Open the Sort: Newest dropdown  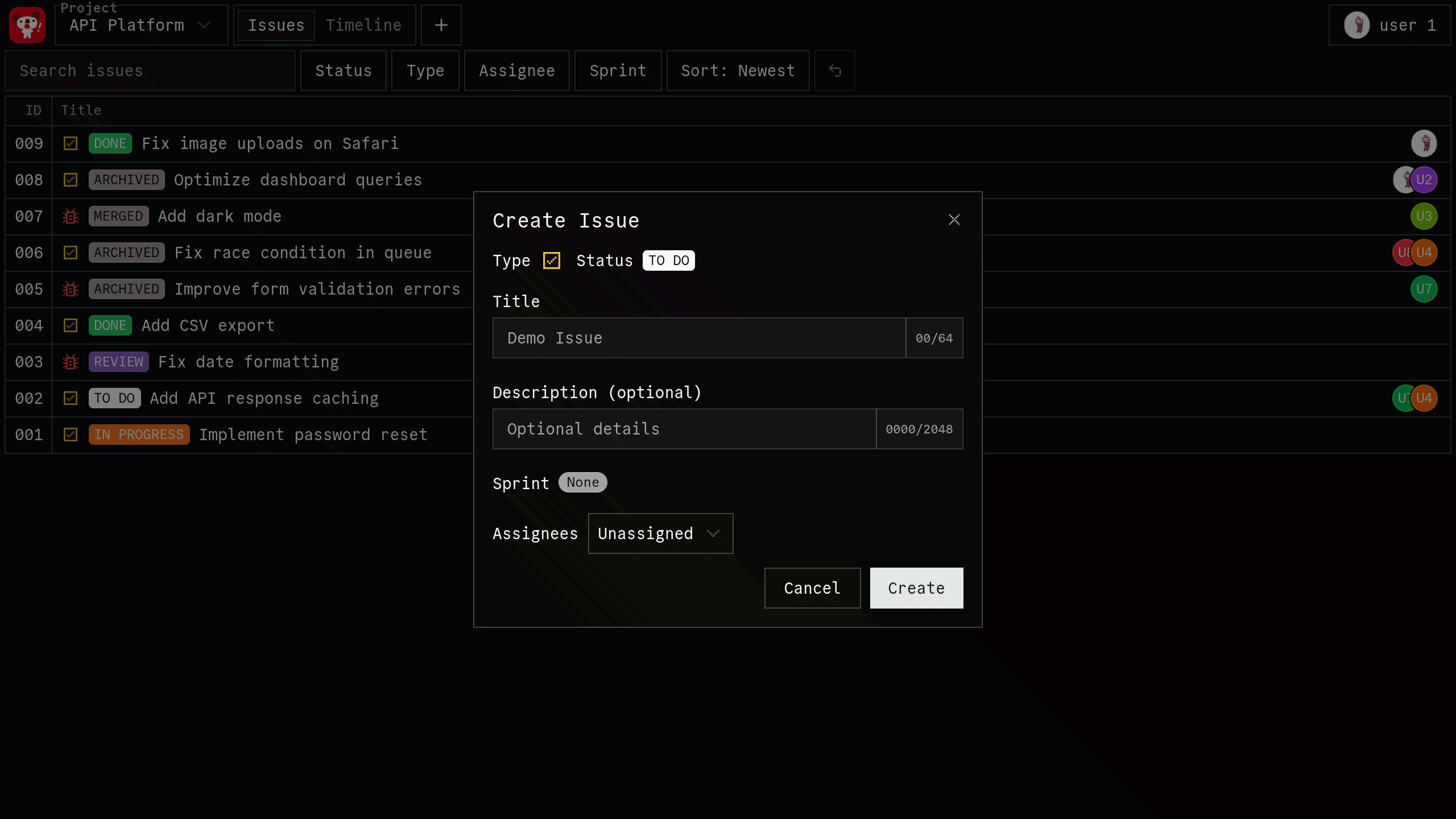click(738, 71)
